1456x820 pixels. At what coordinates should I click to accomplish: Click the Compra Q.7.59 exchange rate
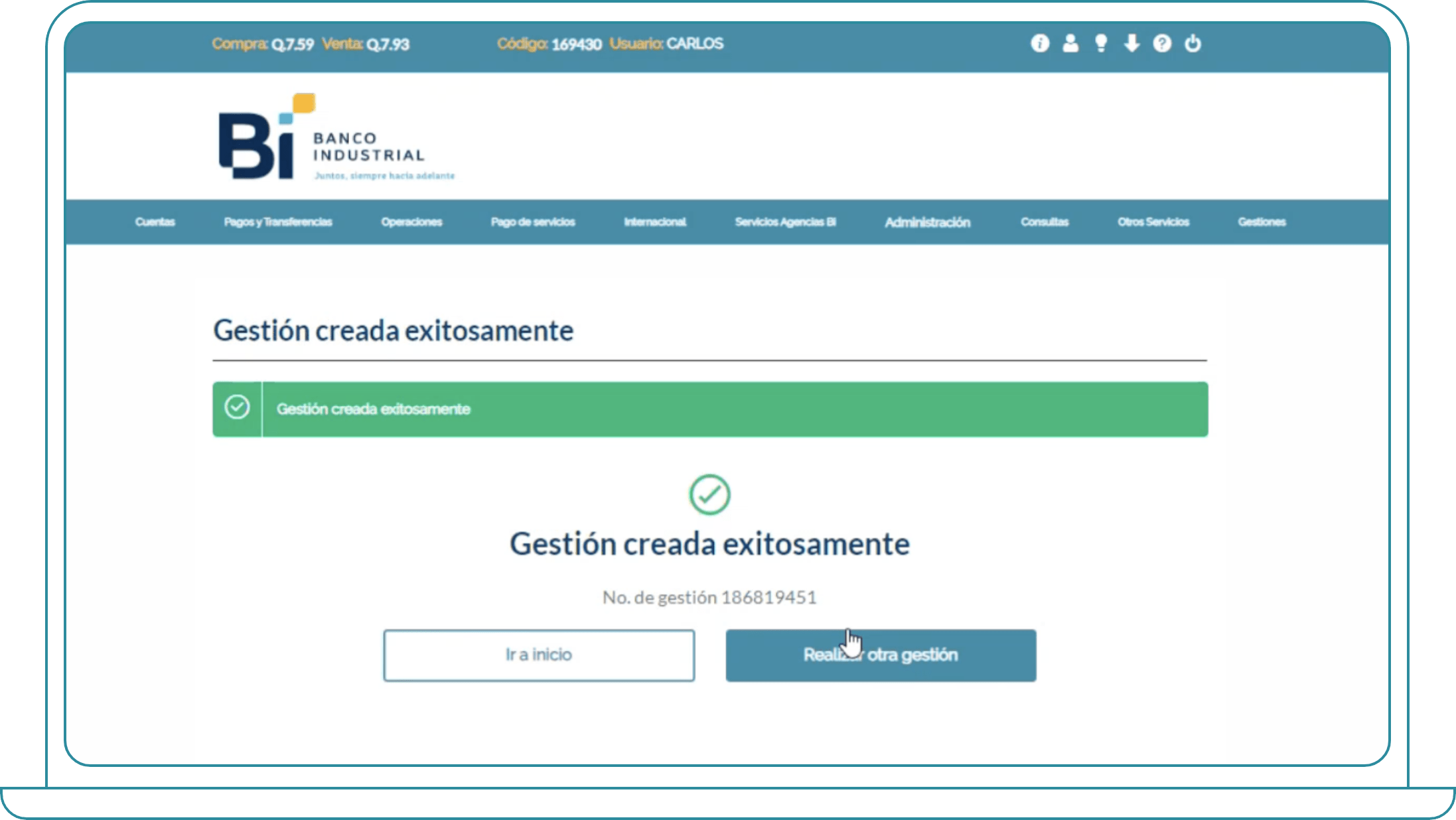263,44
